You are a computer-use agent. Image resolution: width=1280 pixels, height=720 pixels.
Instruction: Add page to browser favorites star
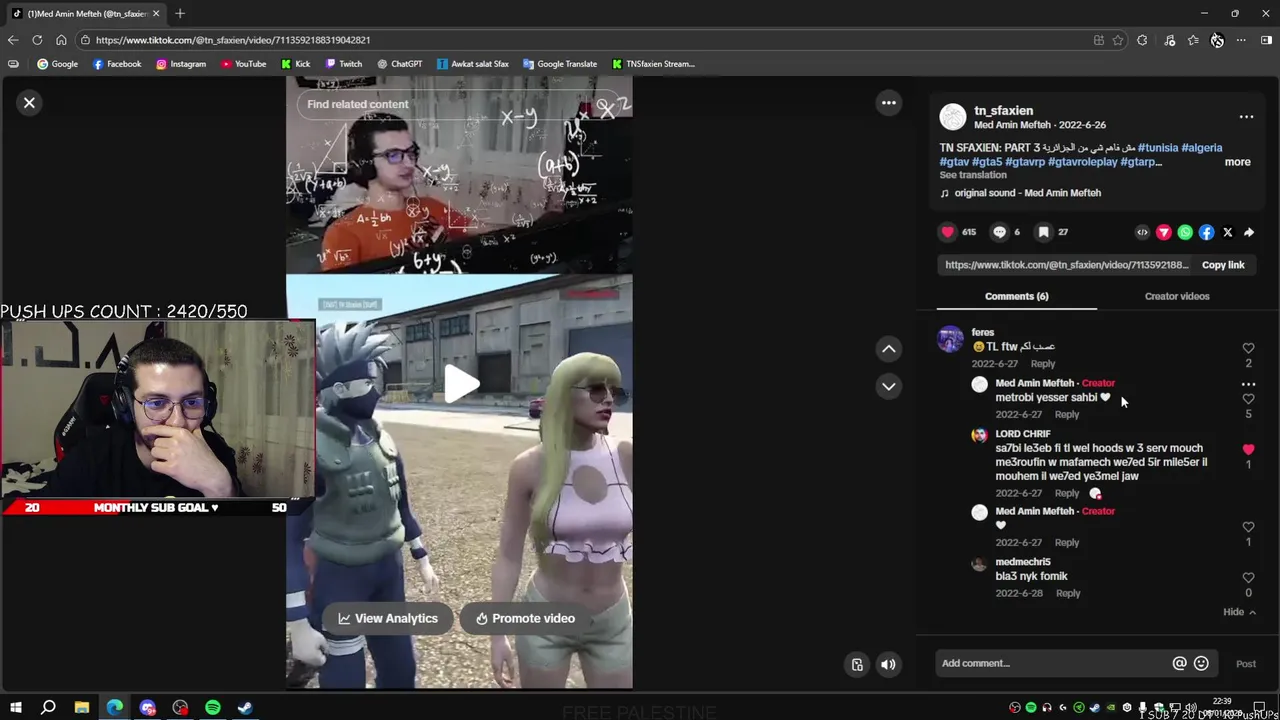[x=1118, y=40]
